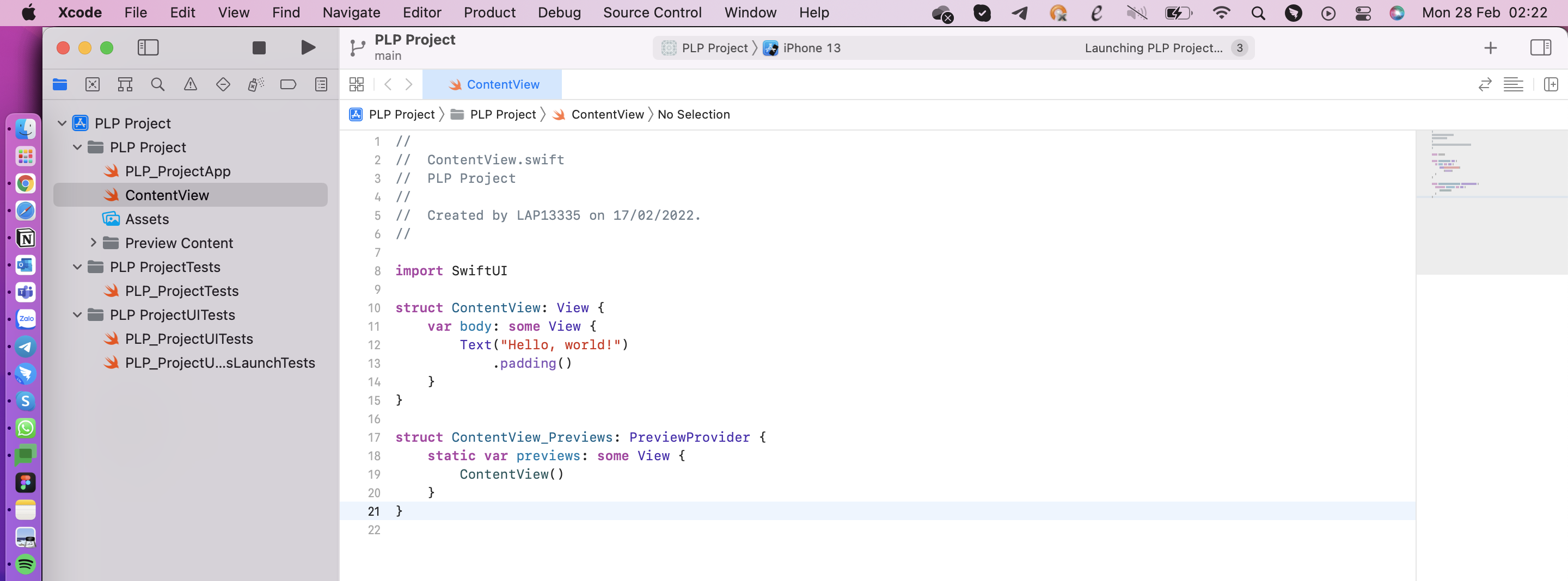Open the Find navigator
1568x581 pixels.
click(x=158, y=84)
